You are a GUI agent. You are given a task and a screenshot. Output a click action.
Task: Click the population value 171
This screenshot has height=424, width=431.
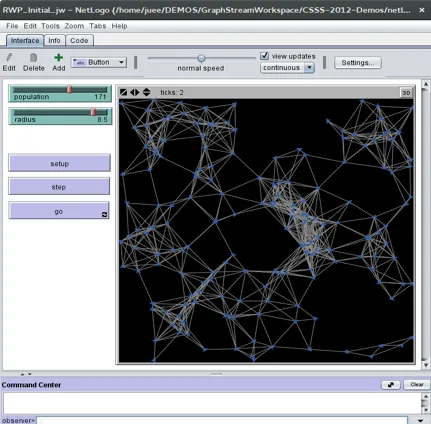tap(100, 97)
